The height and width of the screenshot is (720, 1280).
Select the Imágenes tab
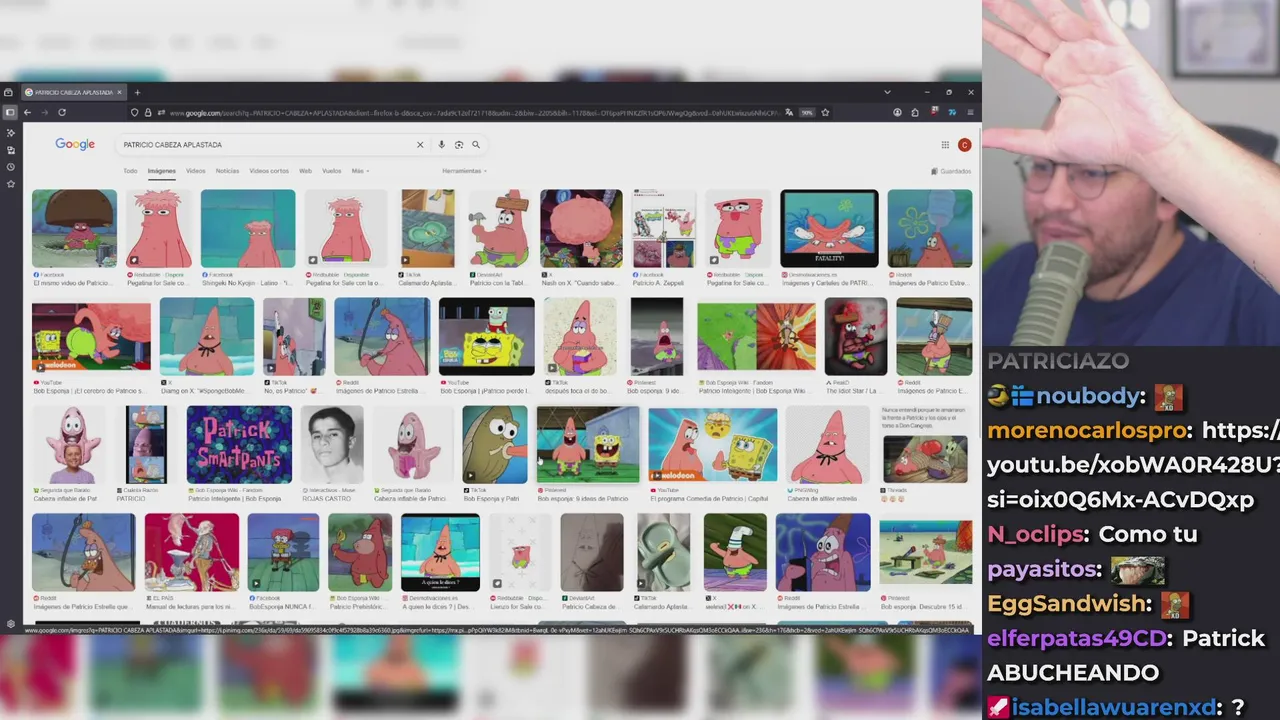pos(161,171)
